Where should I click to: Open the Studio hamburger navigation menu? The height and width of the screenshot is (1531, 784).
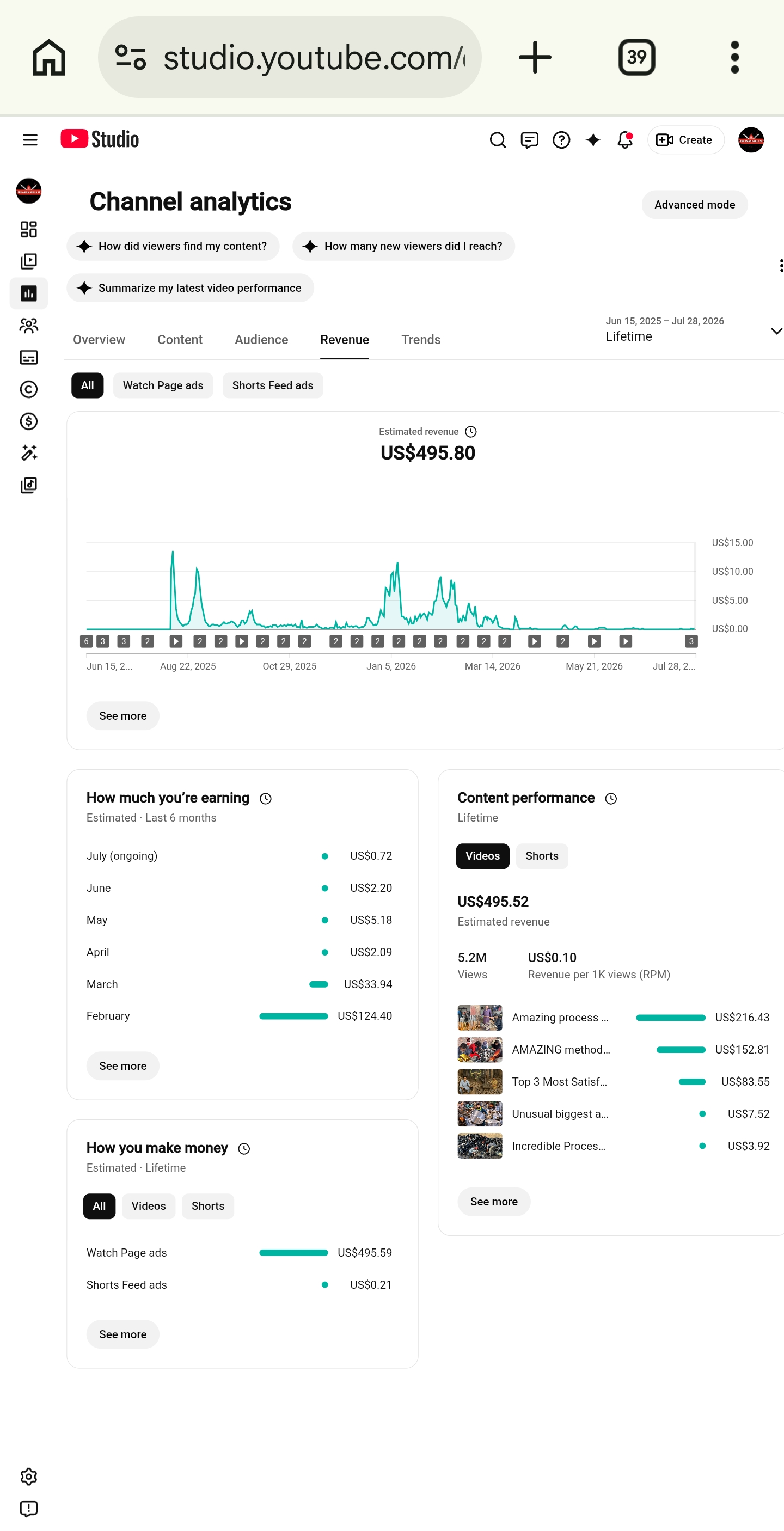30,140
